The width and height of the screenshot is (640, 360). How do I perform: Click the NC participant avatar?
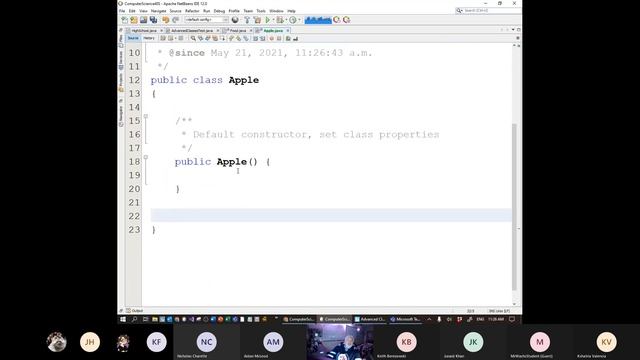[207, 342]
